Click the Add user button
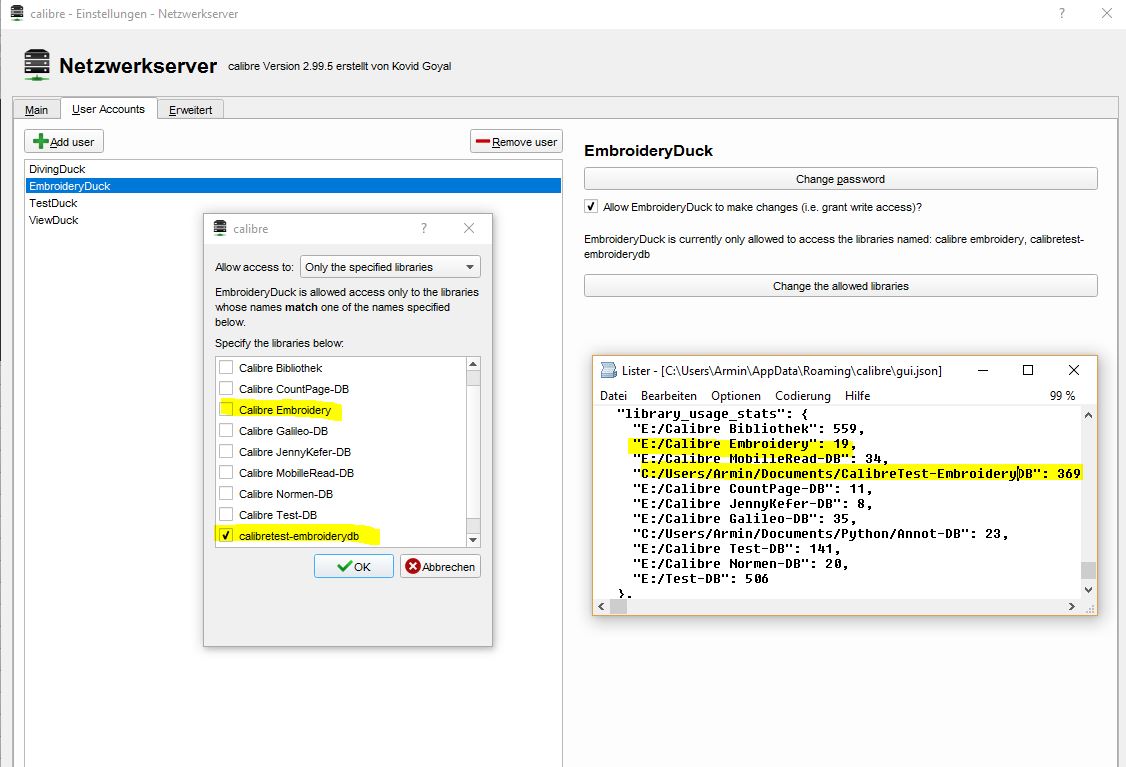Image resolution: width=1126 pixels, height=767 pixels. [64, 141]
